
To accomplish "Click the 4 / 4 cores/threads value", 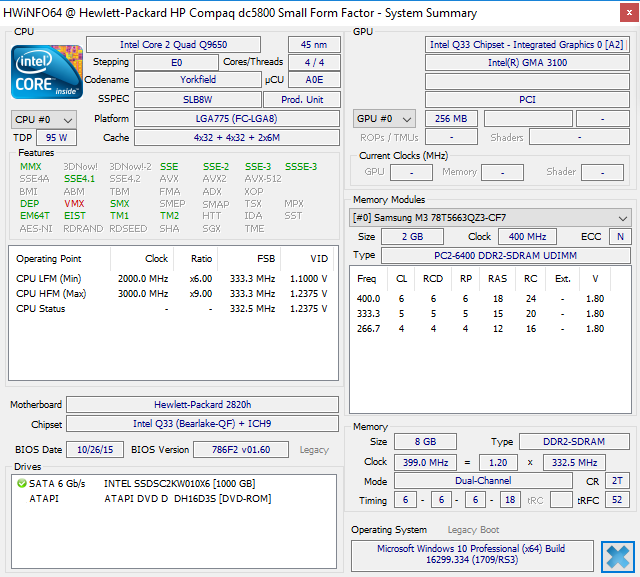I will tap(314, 62).
